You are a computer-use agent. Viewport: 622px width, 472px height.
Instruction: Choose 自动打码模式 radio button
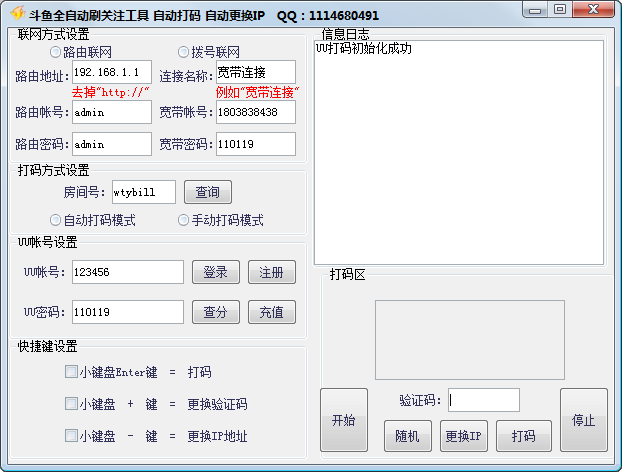[55, 220]
